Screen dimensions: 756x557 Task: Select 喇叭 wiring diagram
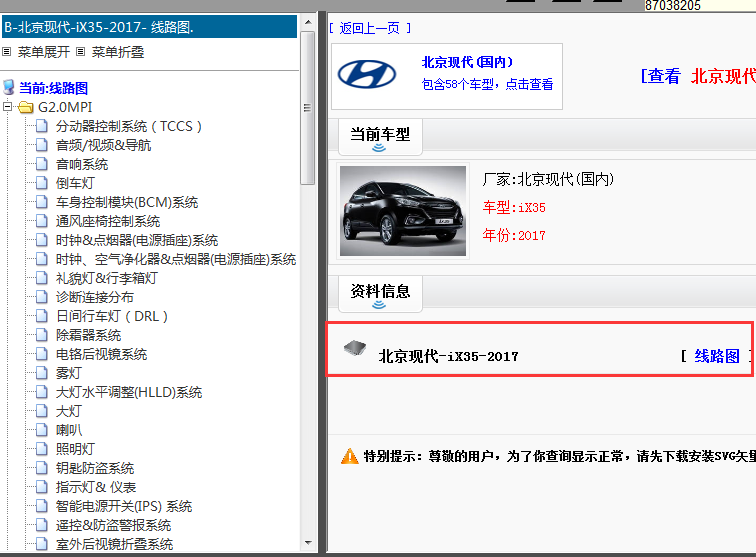[69, 430]
